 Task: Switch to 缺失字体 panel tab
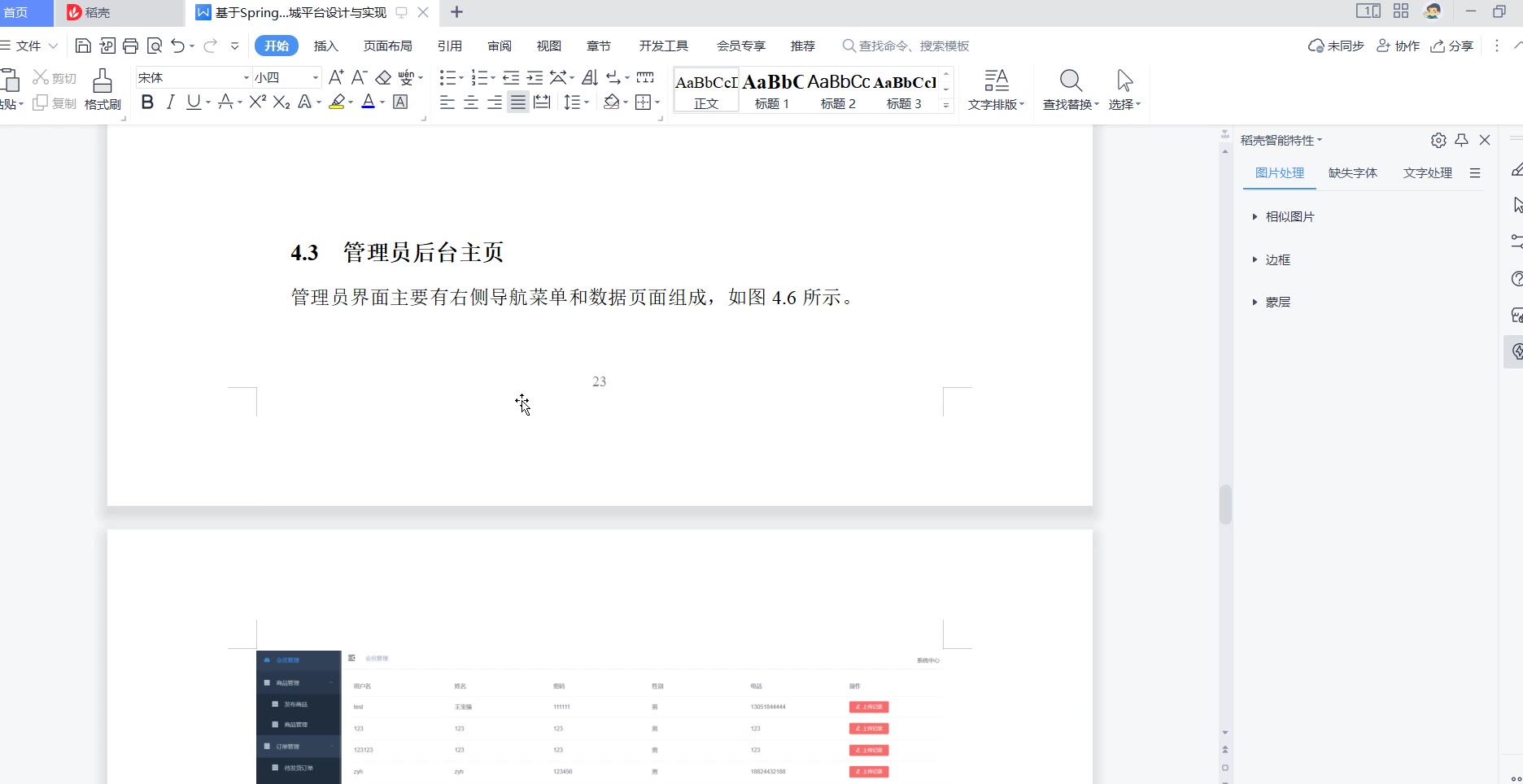tap(1353, 172)
